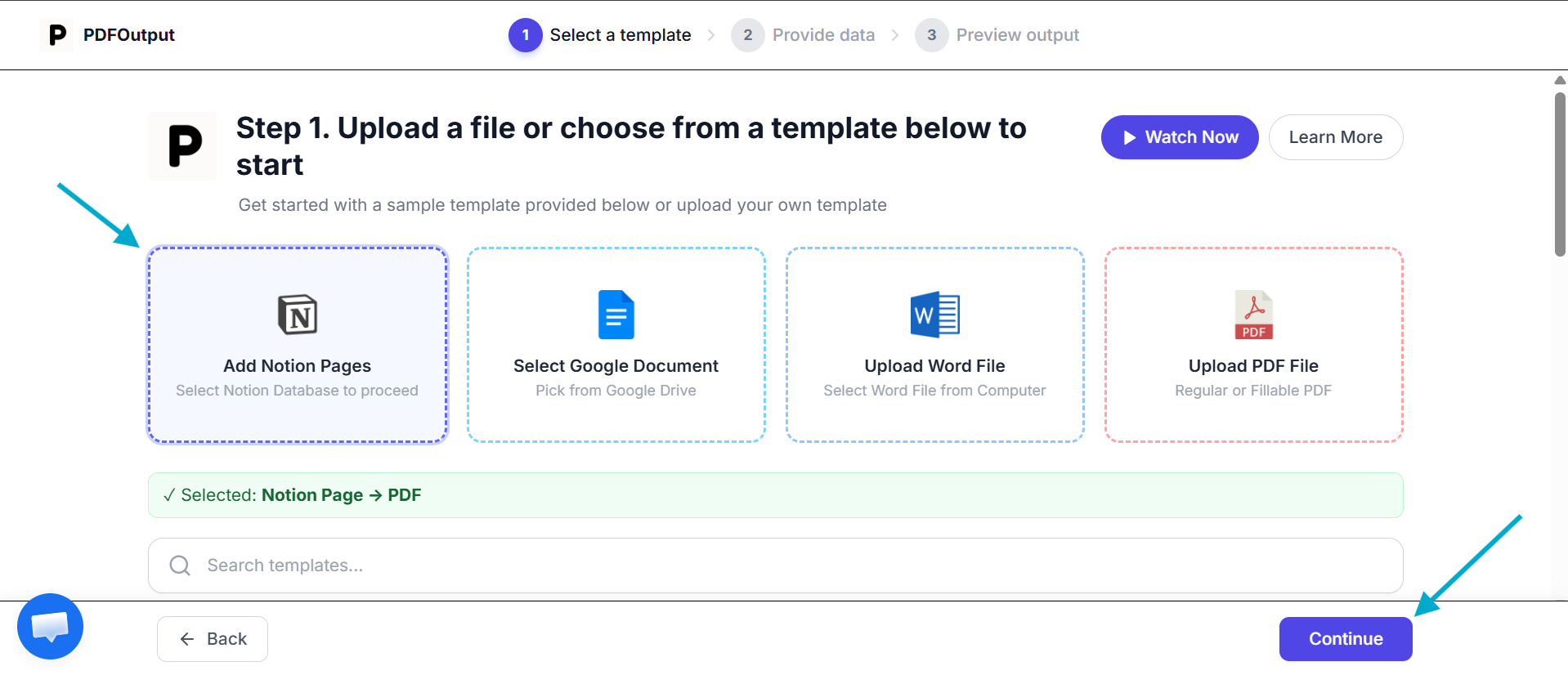
Task: Click the scrollbar up arrow
Action: click(1560, 80)
